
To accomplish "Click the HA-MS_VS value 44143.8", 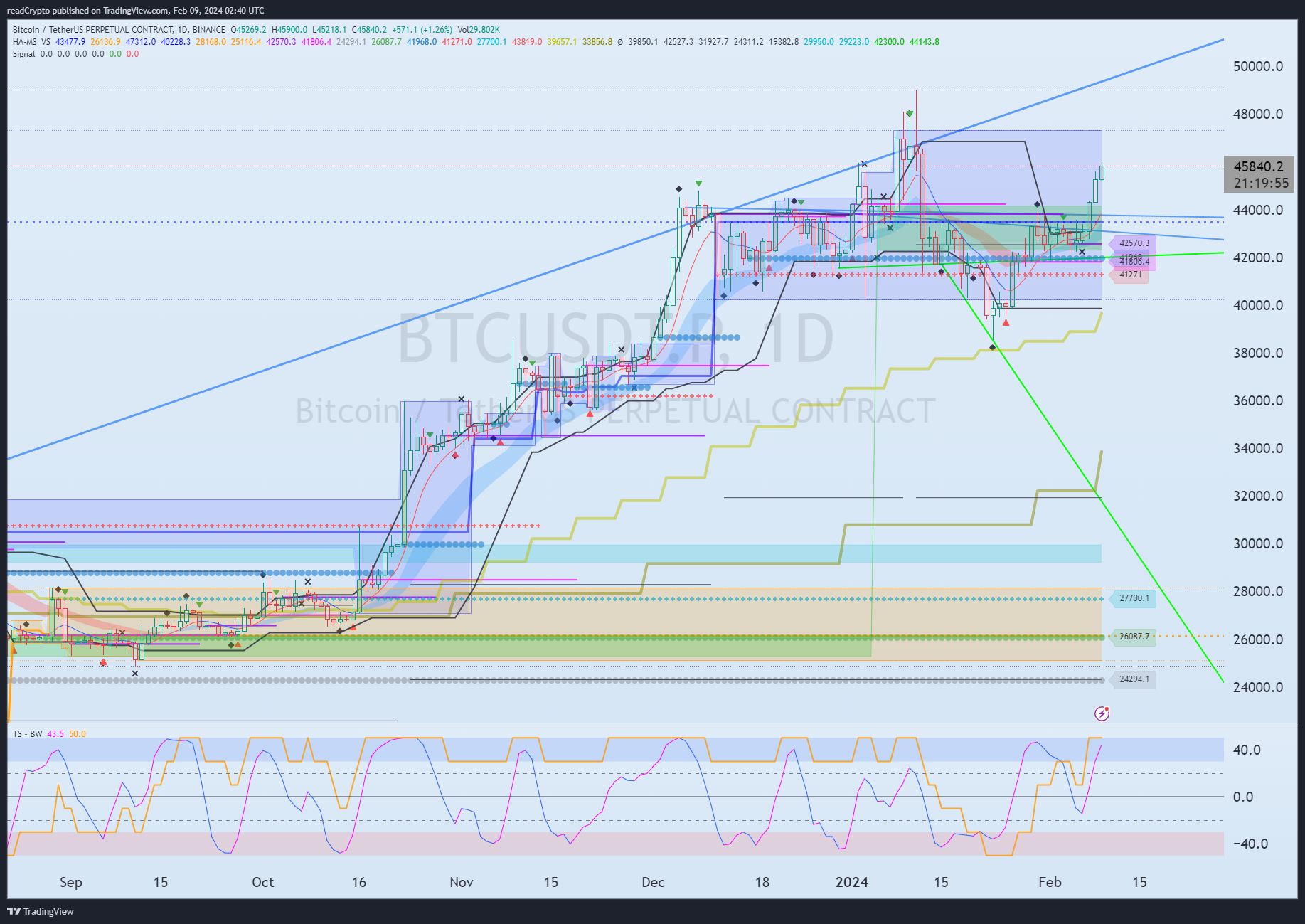I will tap(925, 42).
